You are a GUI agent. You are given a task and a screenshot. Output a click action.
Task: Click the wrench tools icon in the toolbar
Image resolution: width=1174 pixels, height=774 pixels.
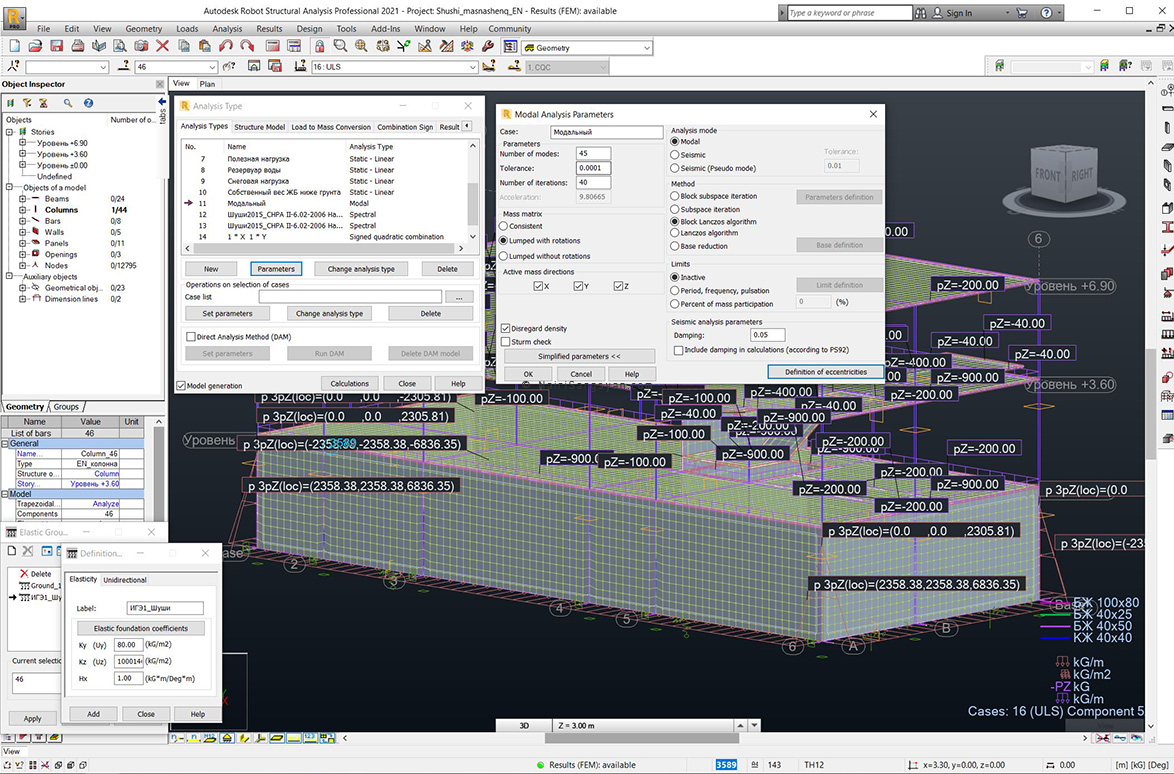pyautogui.click(x=488, y=46)
